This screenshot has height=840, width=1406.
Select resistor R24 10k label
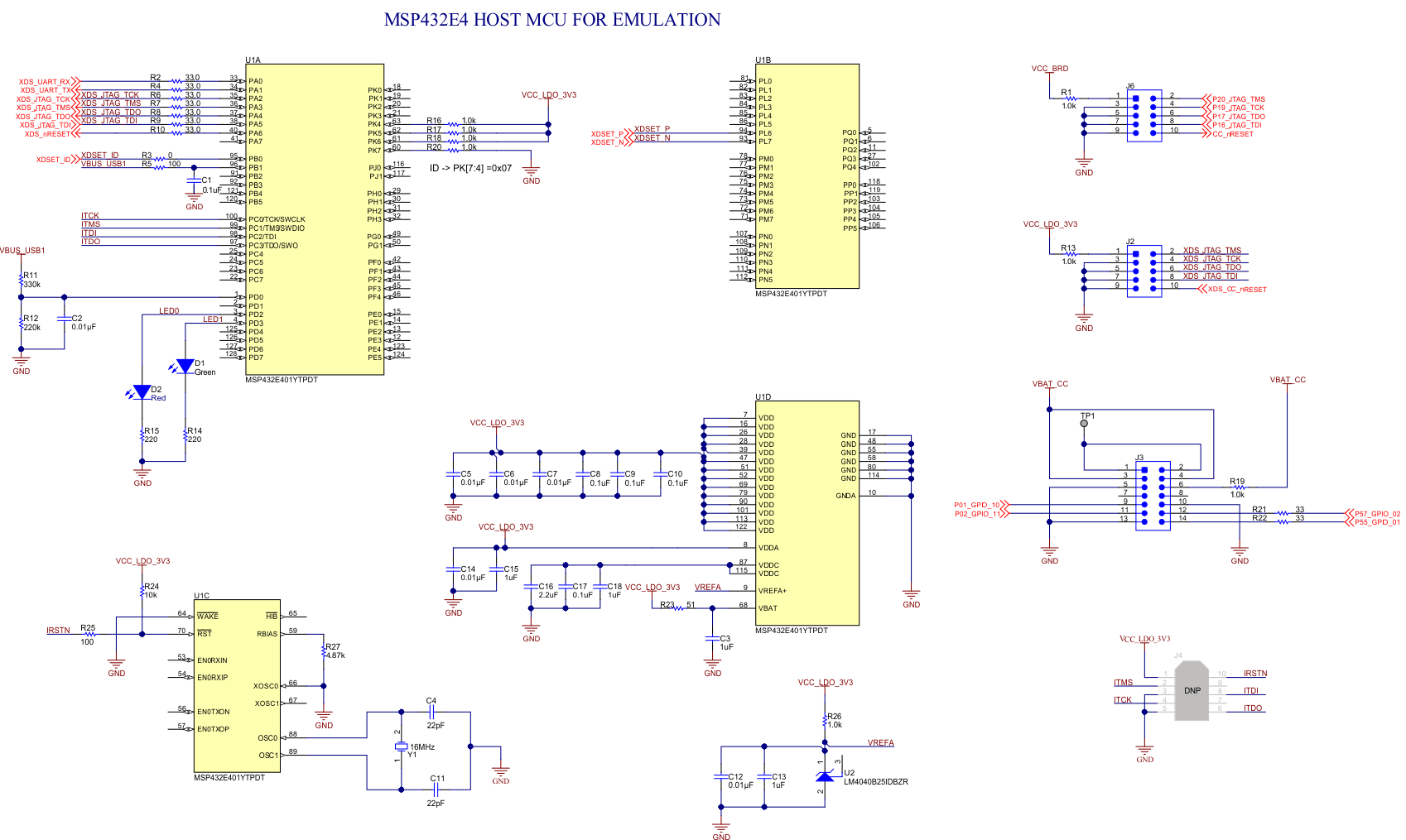tap(151, 590)
